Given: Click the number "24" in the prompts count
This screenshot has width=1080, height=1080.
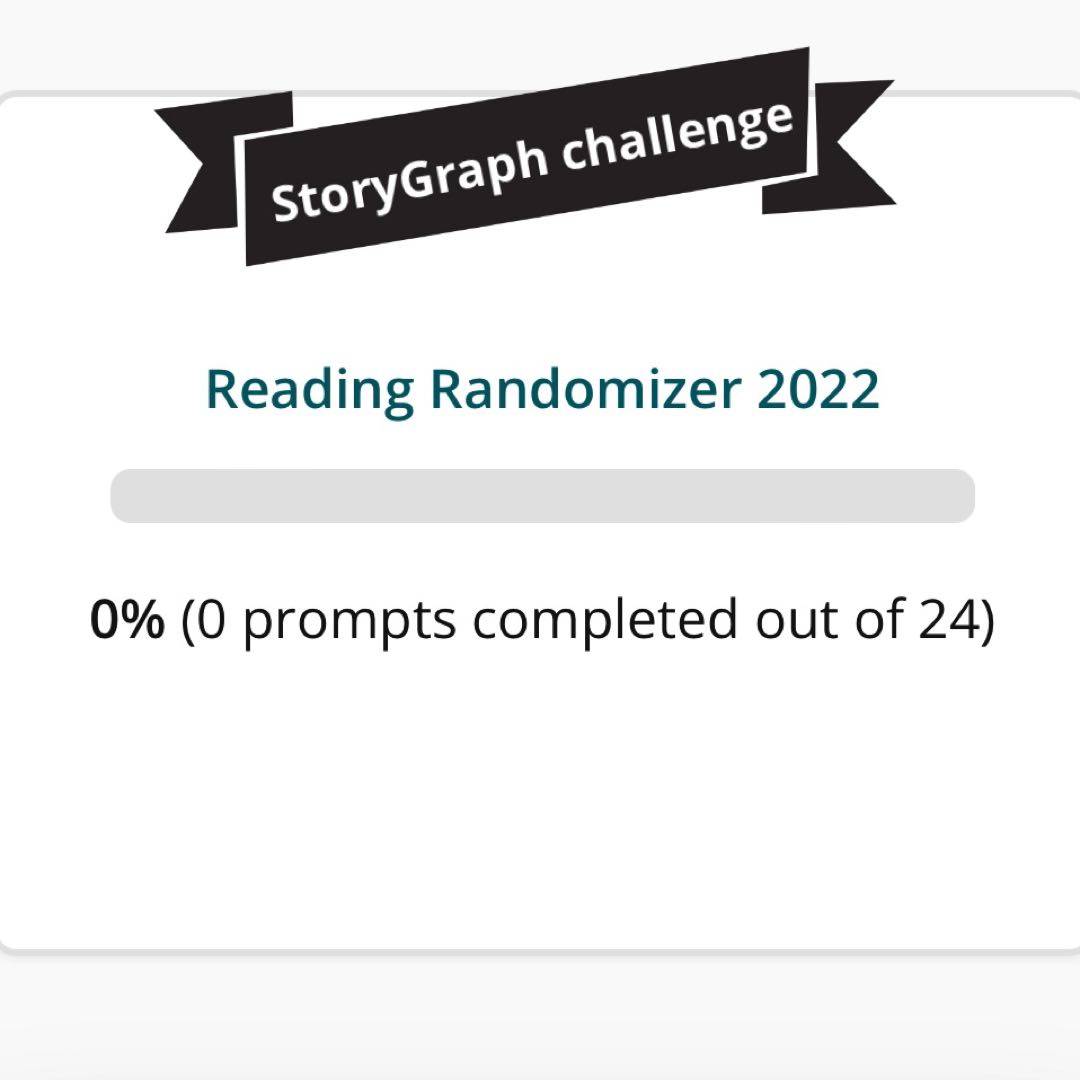Looking at the screenshot, I should point(946,621).
